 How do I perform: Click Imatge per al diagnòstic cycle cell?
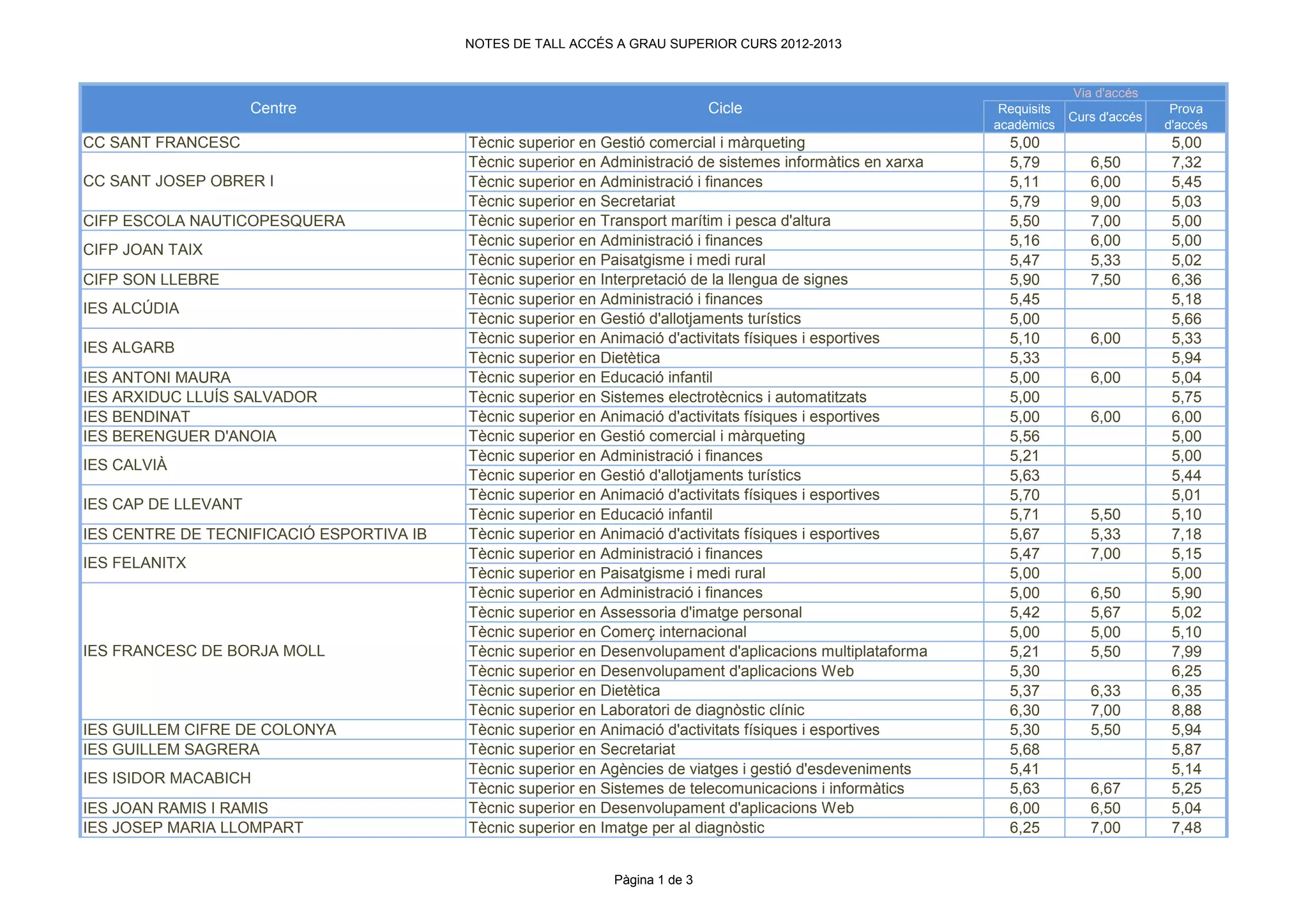click(616, 828)
